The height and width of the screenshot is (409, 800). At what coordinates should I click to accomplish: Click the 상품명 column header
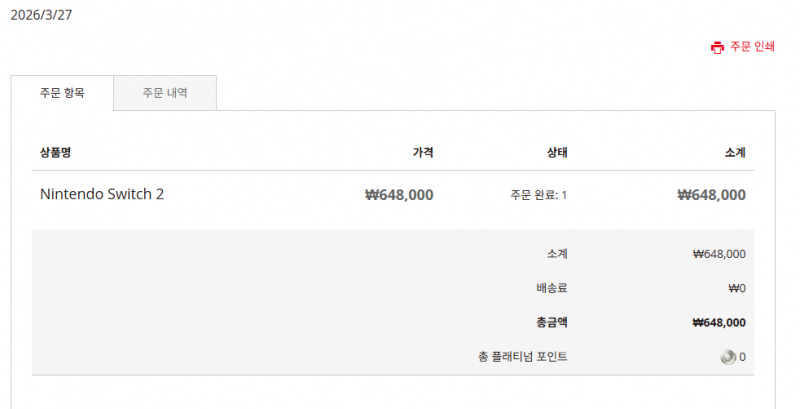55,153
